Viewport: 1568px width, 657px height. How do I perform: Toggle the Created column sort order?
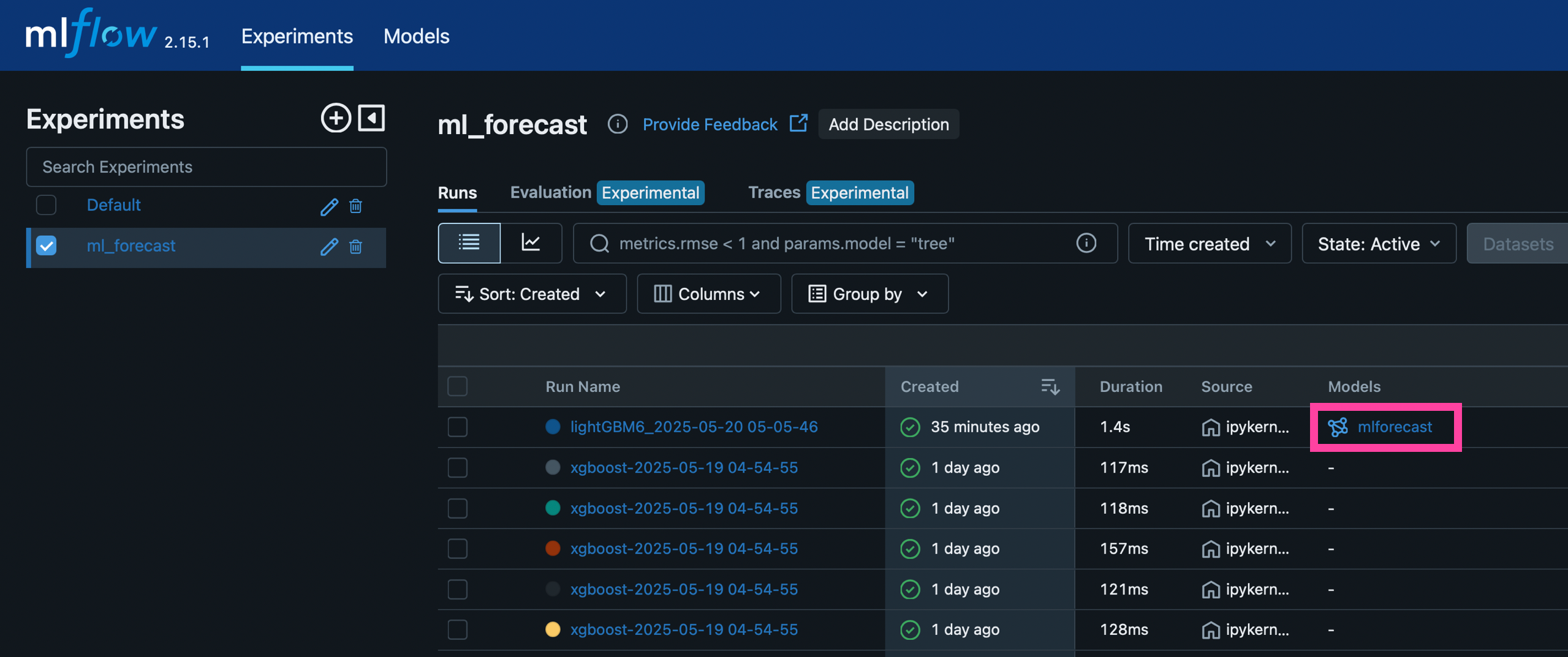(x=1050, y=386)
